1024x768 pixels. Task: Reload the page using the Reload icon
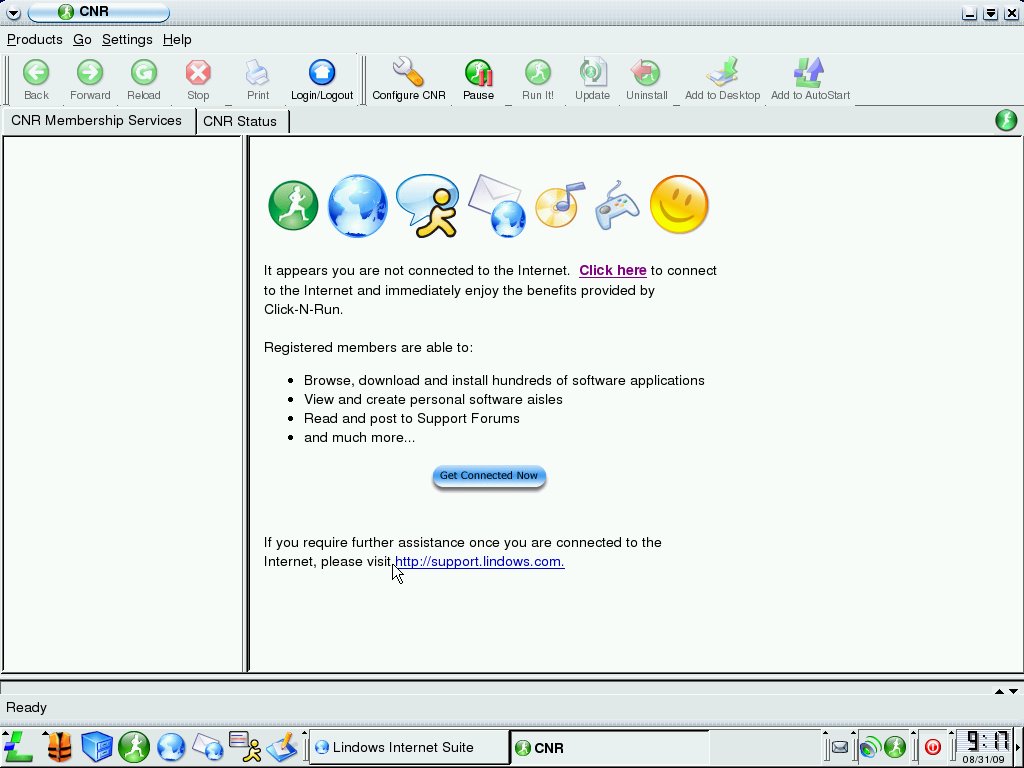tap(144, 80)
